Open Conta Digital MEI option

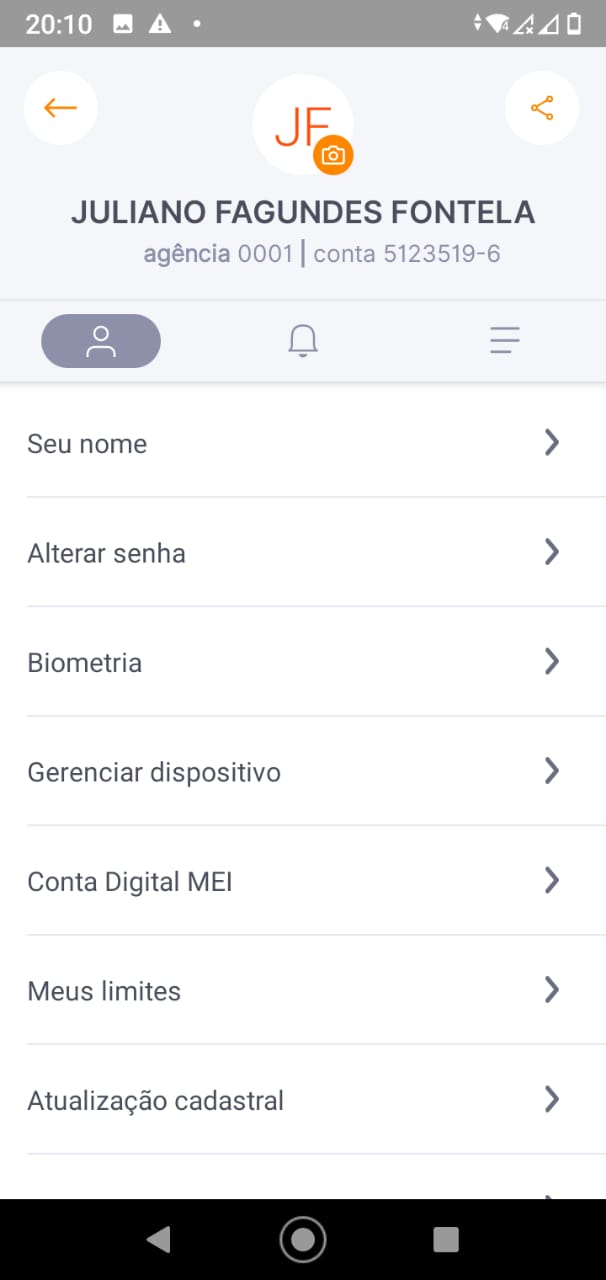(x=130, y=882)
